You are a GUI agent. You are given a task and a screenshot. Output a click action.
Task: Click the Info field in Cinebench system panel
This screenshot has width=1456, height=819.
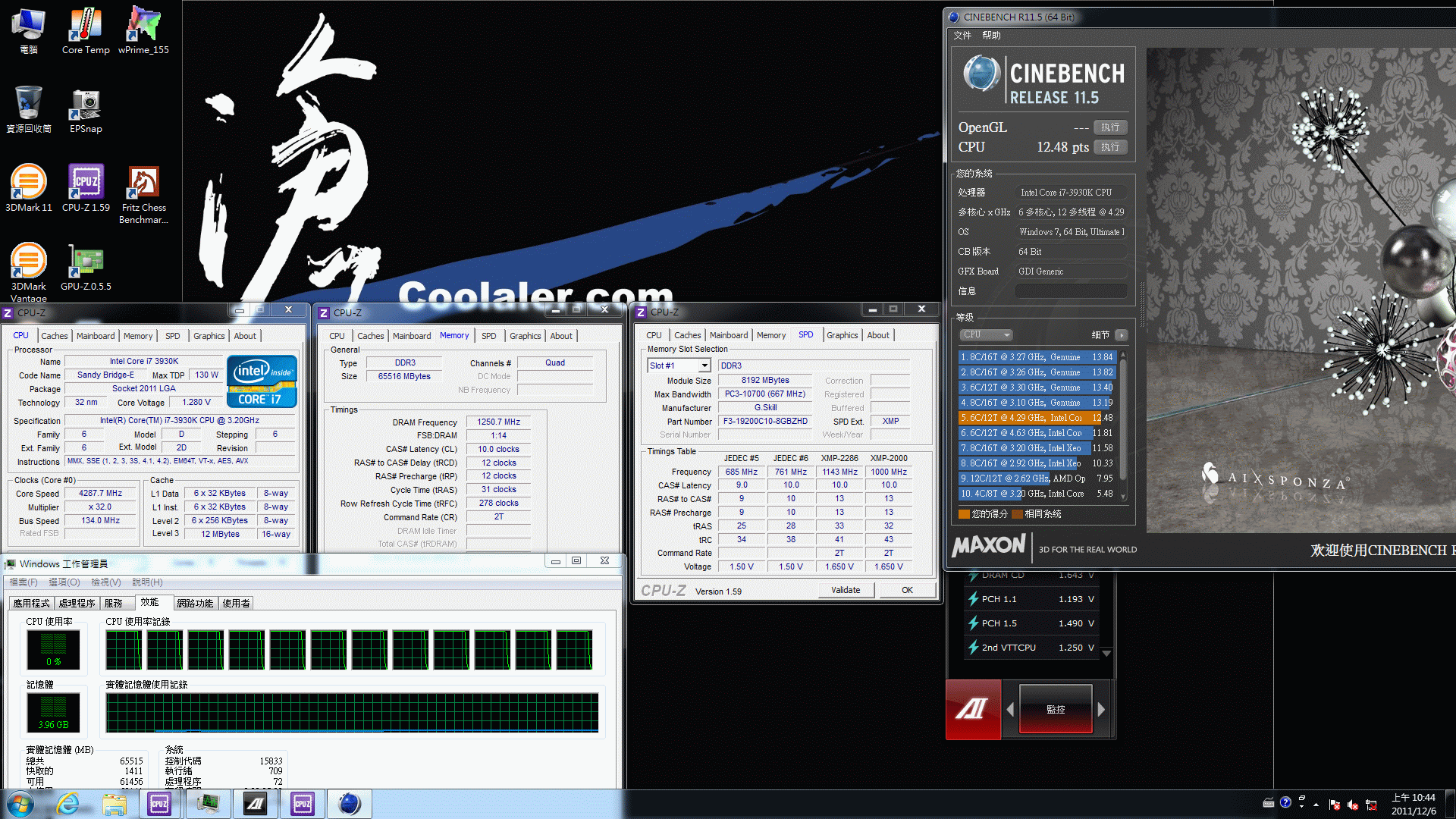tap(1071, 291)
